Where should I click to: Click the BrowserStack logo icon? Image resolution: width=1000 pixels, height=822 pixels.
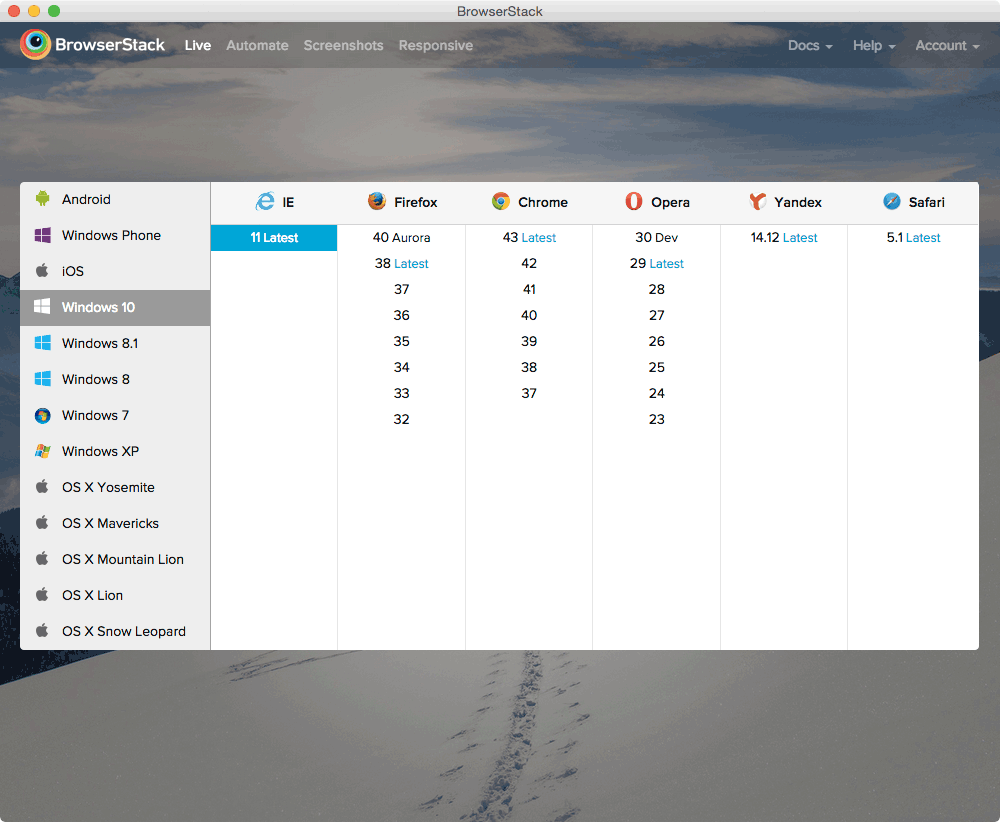36,44
